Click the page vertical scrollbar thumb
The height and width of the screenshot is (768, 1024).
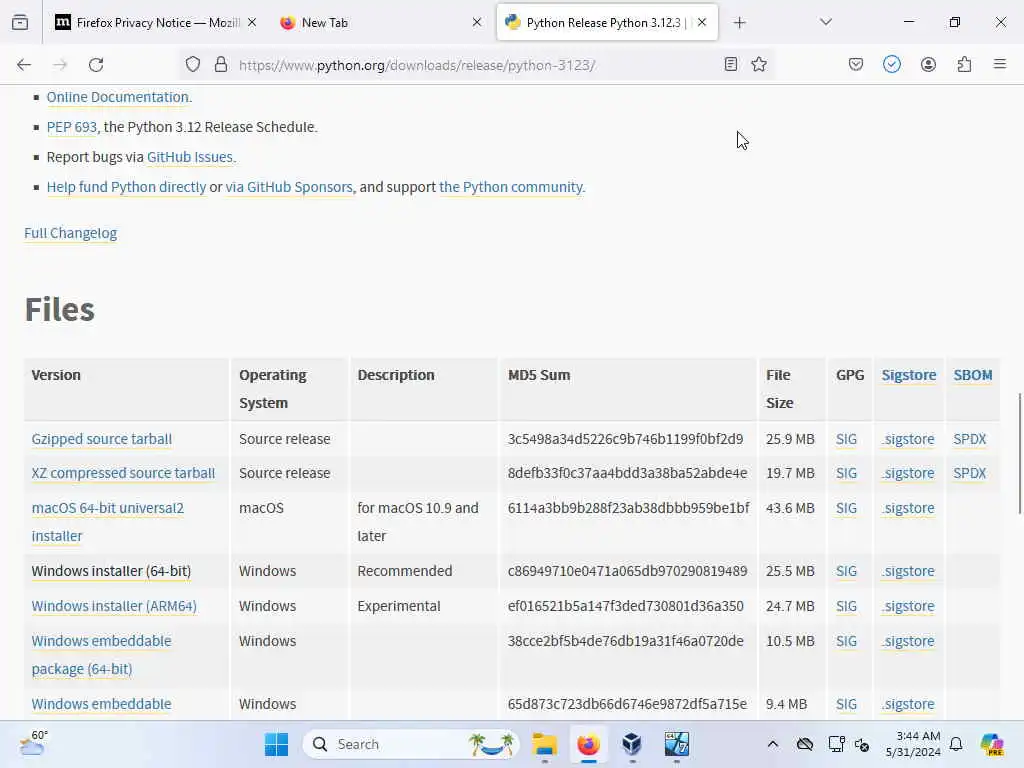pos(1019,454)
